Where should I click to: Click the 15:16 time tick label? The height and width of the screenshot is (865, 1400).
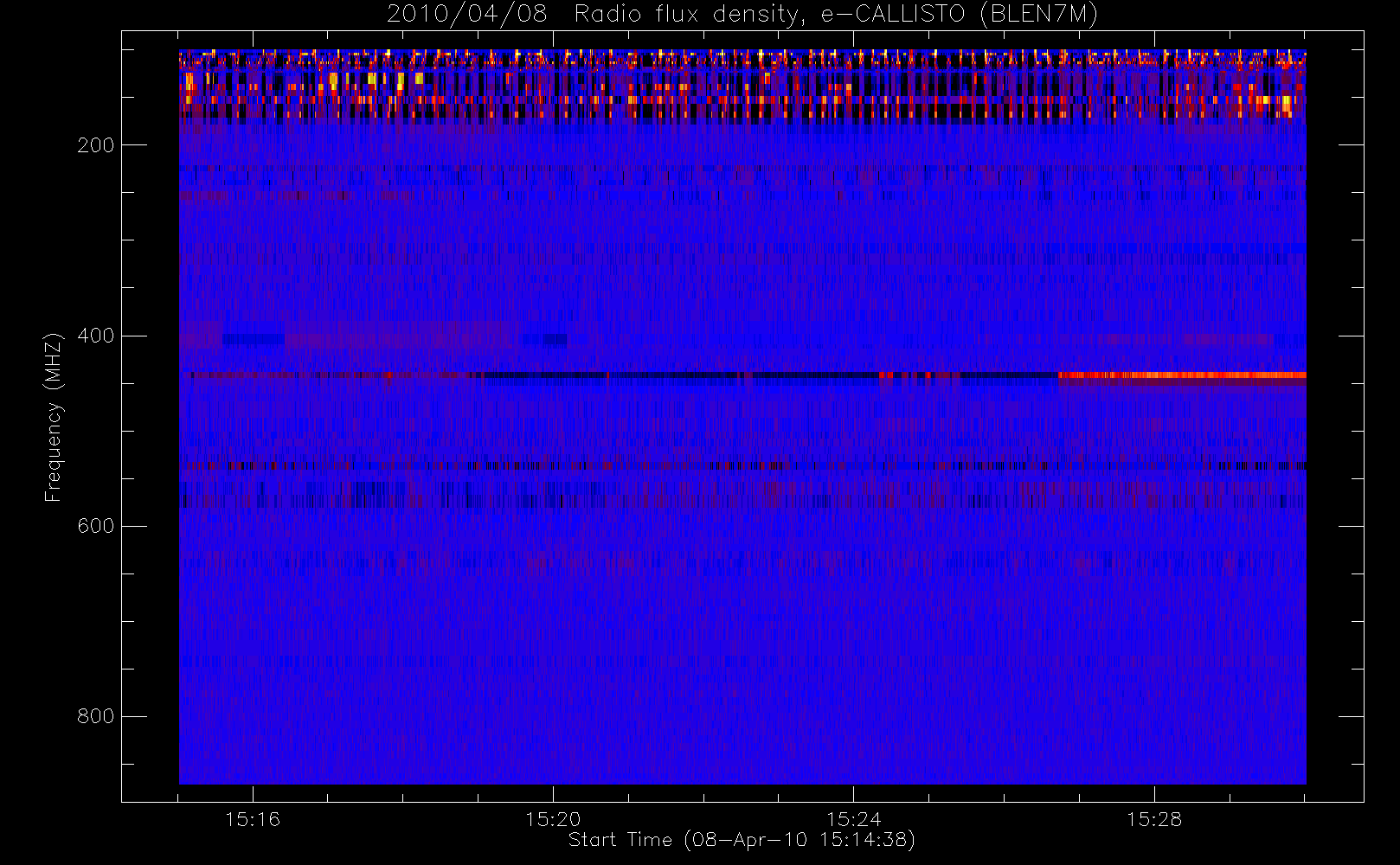[253, 819]
